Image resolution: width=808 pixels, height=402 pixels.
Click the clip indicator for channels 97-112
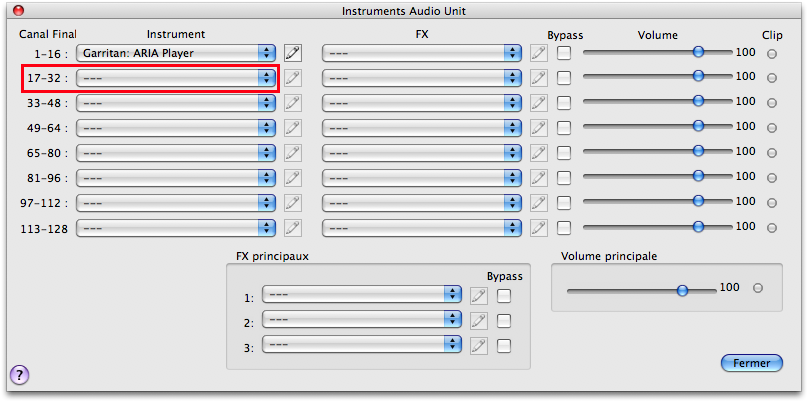(x=771, y=203)
